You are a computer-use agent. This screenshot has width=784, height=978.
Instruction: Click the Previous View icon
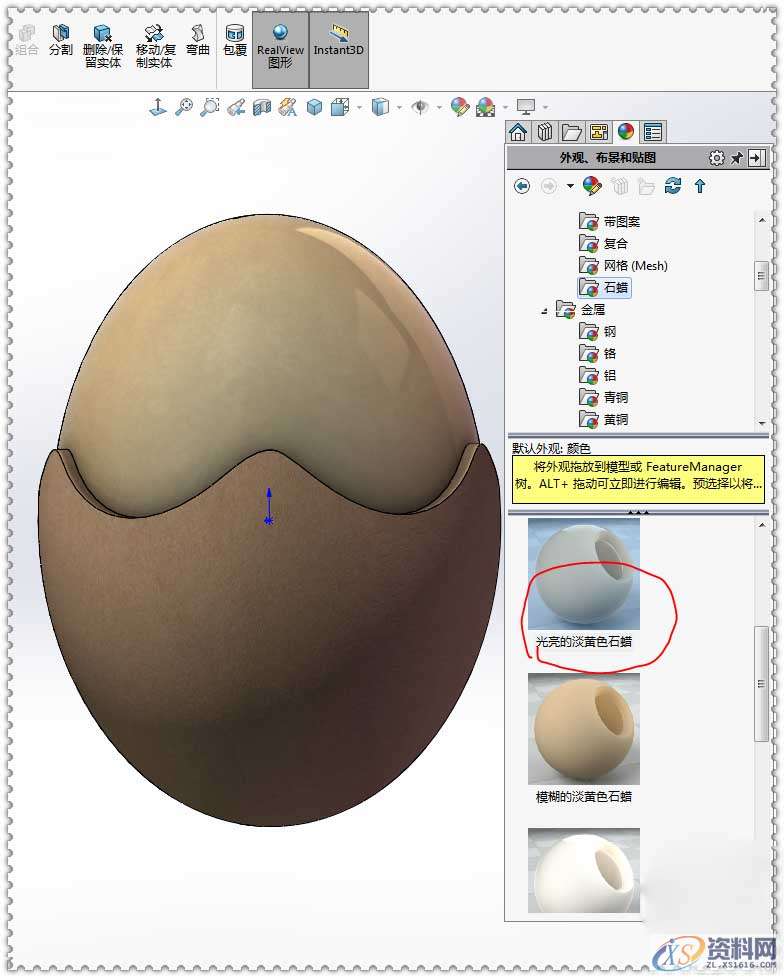236,107
